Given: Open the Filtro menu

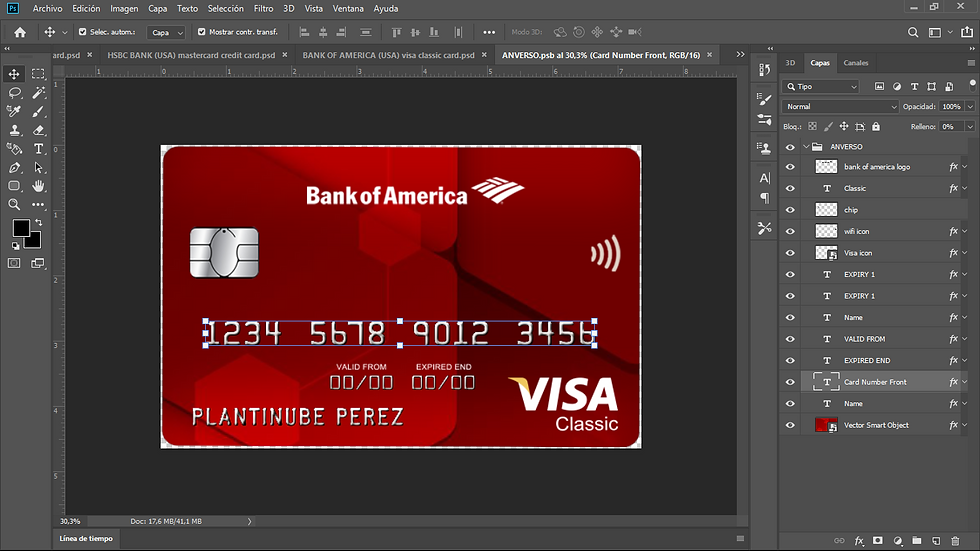Looking at the screenshot, I should pyautogui.click(x=263, y=9).
